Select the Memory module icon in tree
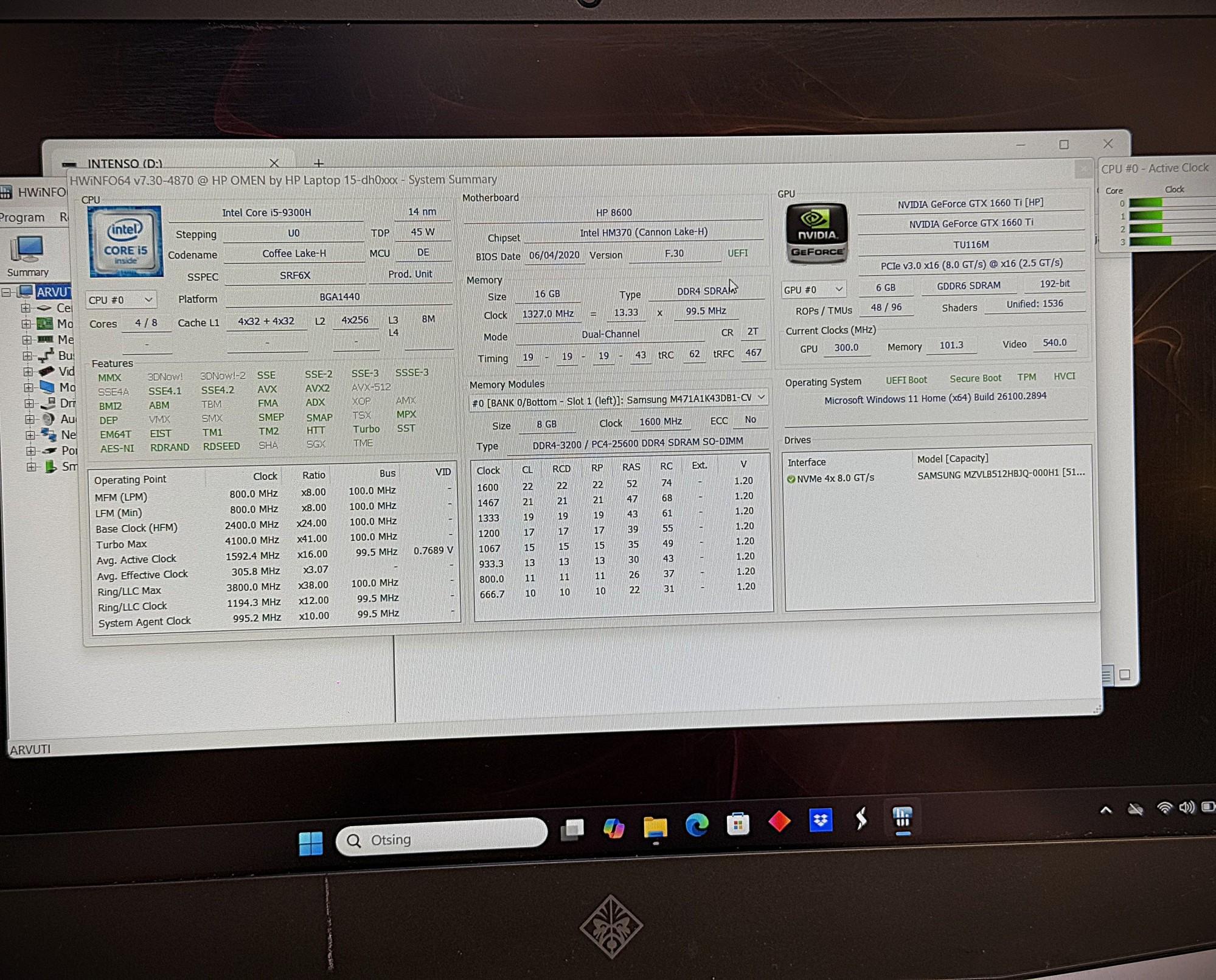This screenshot has height=980, width=1216. point(45,339)
